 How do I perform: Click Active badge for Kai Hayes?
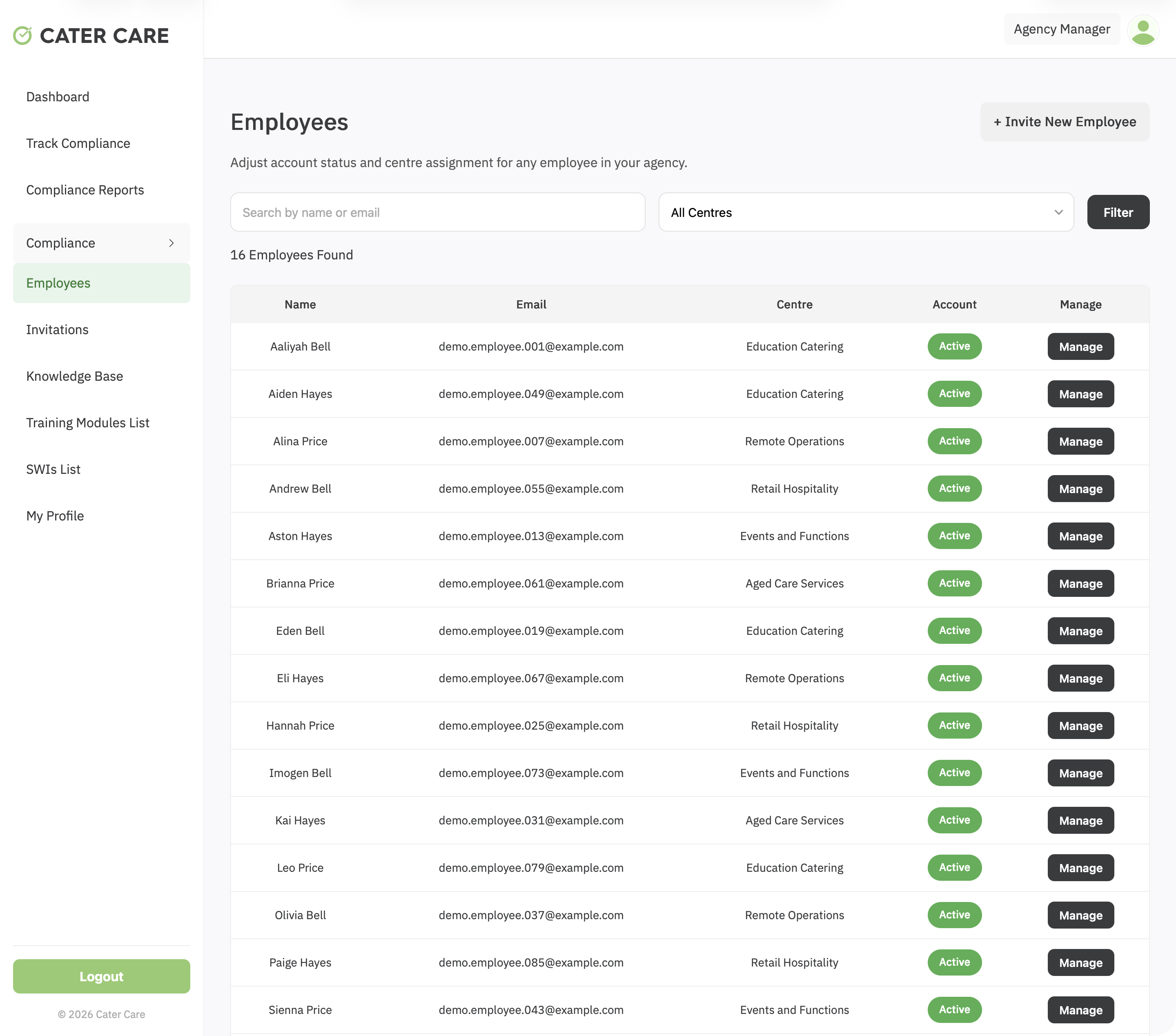955,820
